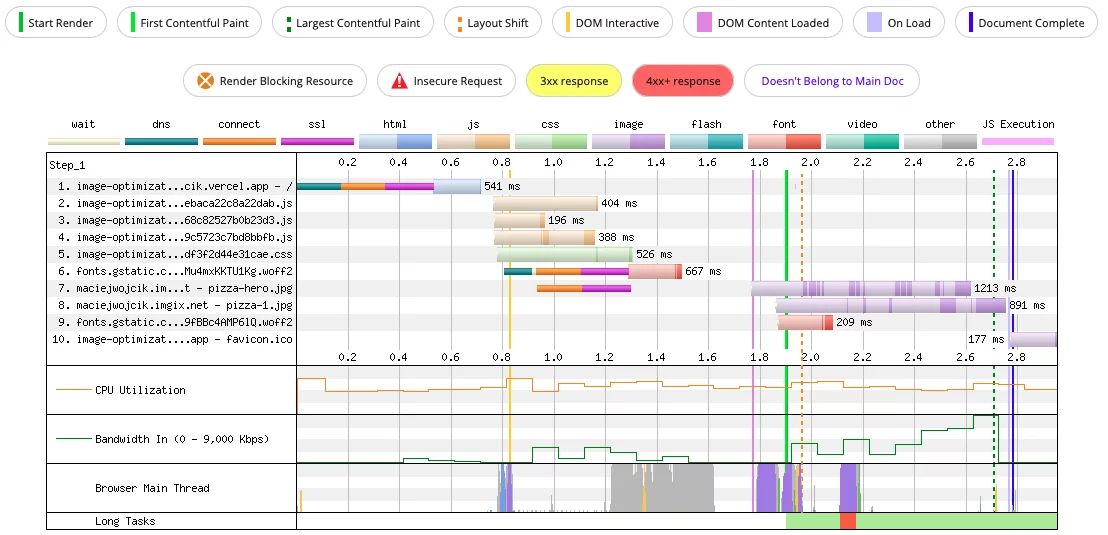Click the DOM Content Loaded purple icon
Image resolution: width=1108 pixels, height=535 pixels.
click(704, 23)
